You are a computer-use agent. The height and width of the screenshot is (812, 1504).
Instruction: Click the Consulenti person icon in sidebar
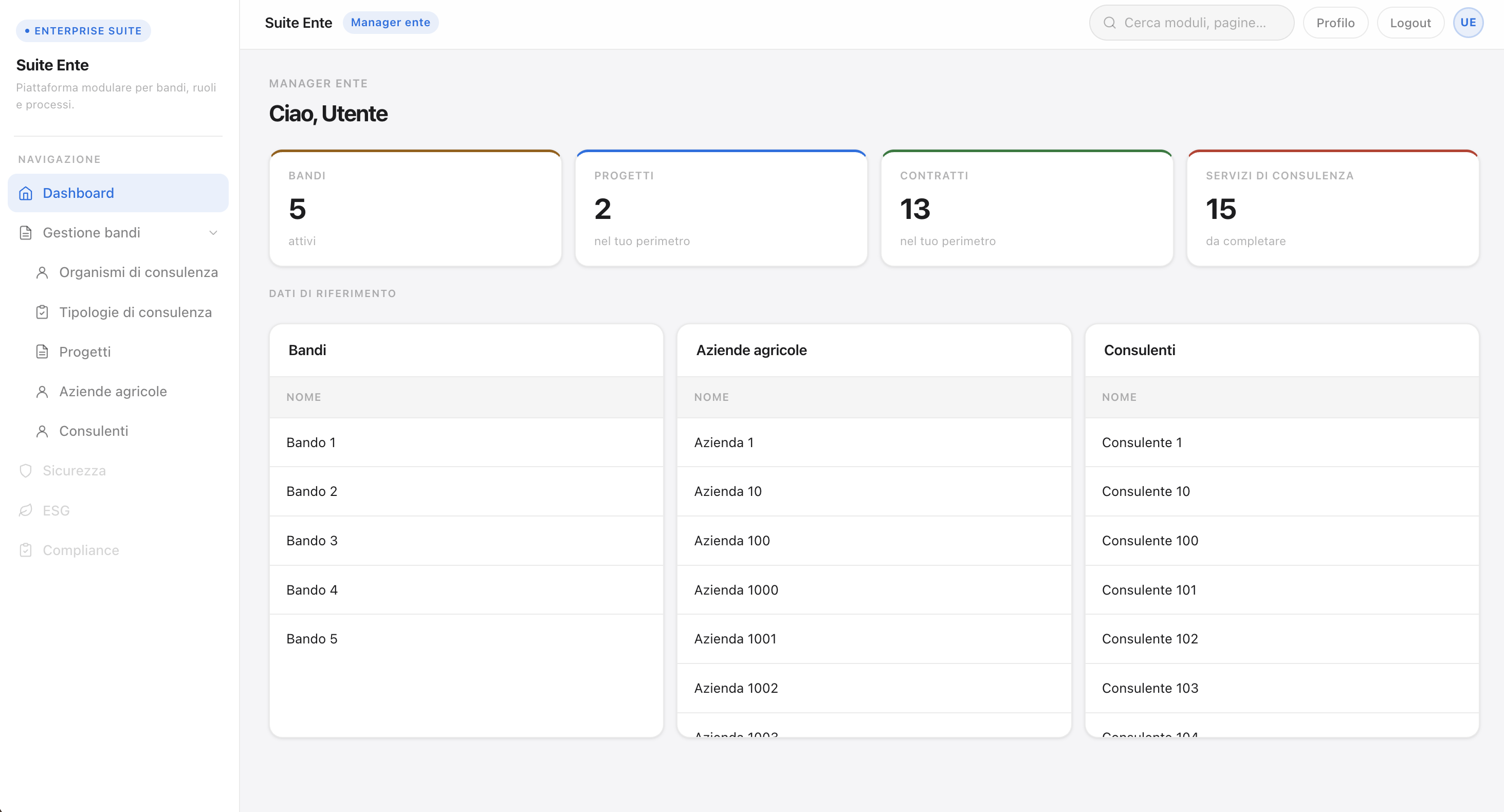click(x=42, y=431)
